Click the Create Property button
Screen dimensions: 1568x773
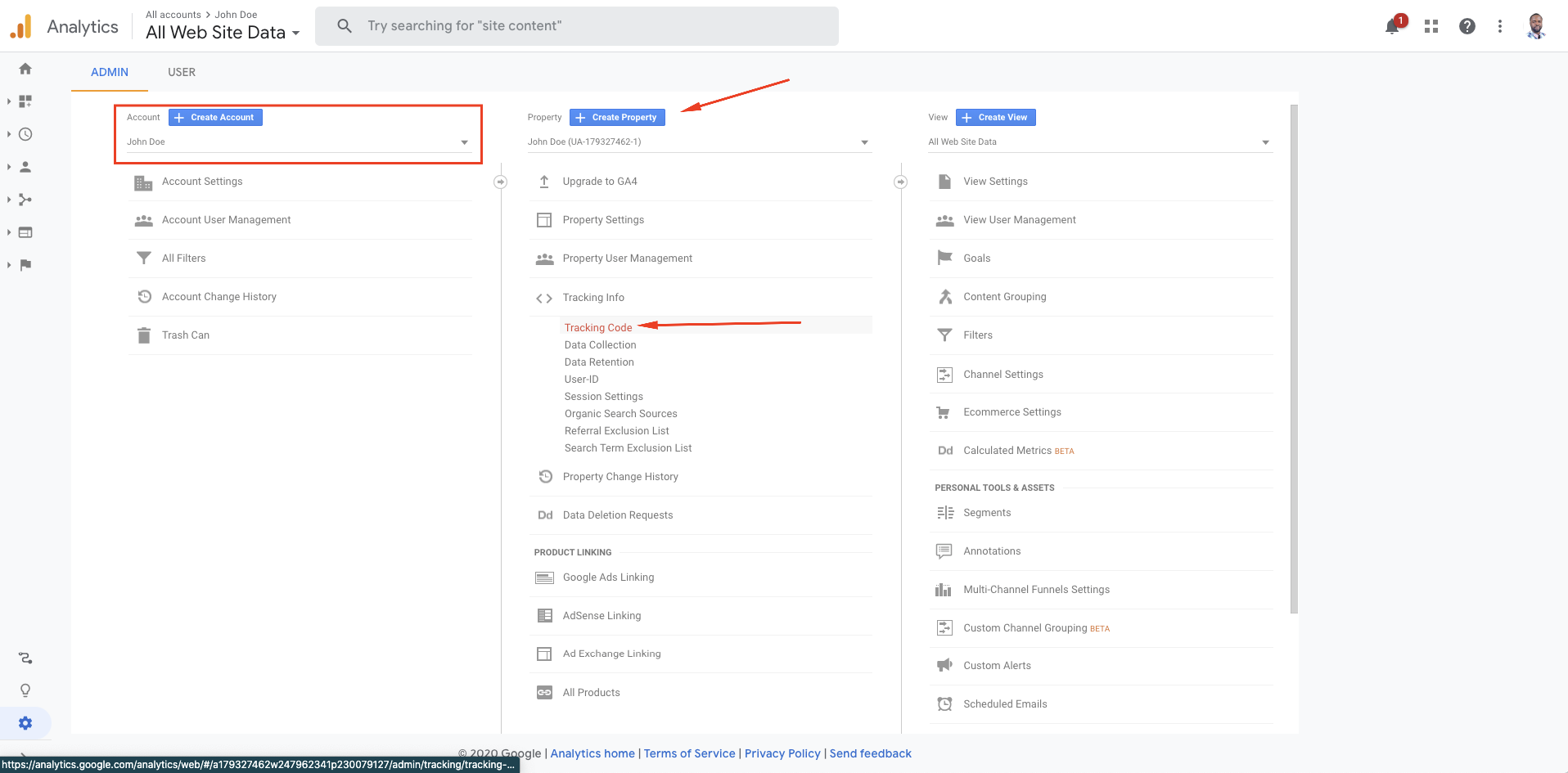pos(617,118)
